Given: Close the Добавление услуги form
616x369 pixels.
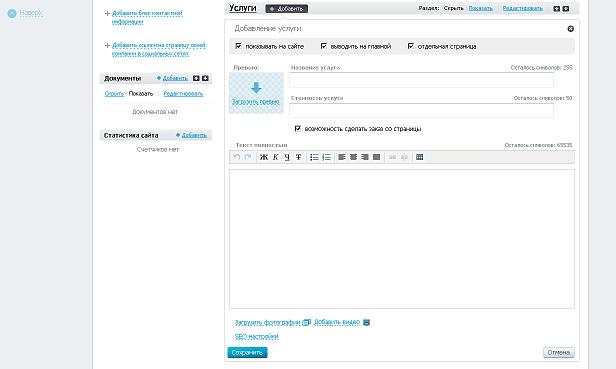Looking at the screenshot, I should (x=570, y=29).
